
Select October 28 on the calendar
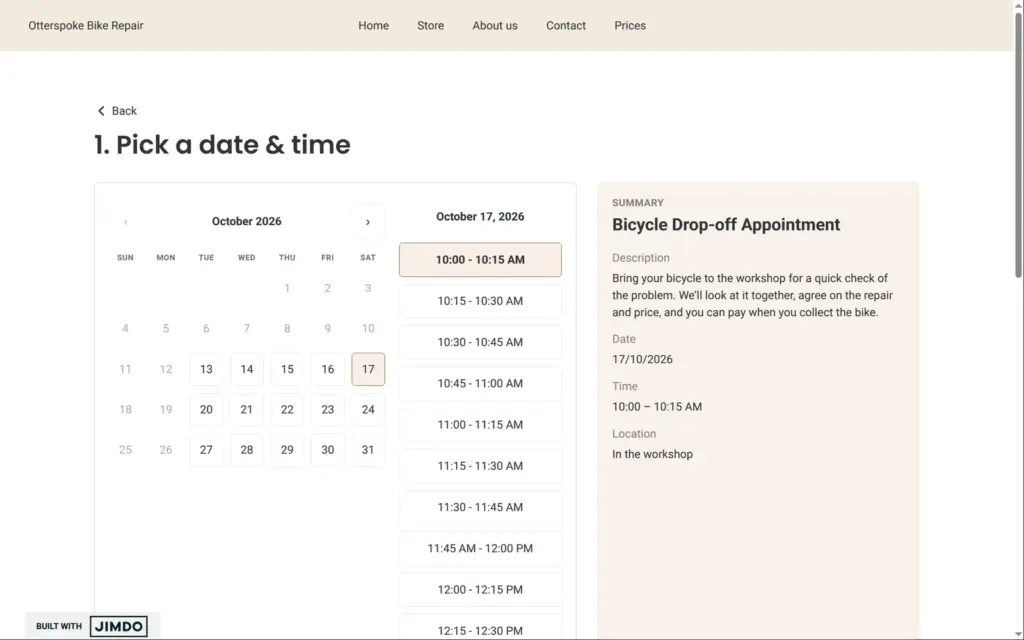(x=247, y=450)
